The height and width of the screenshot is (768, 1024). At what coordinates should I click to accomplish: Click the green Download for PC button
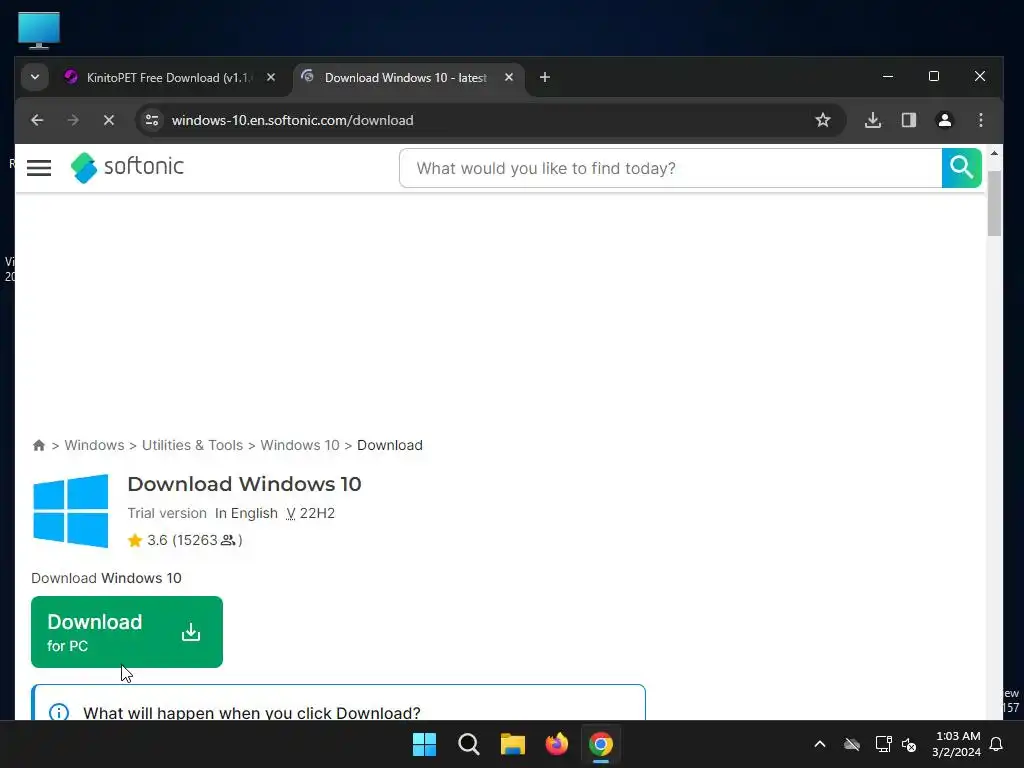point(127,632)
